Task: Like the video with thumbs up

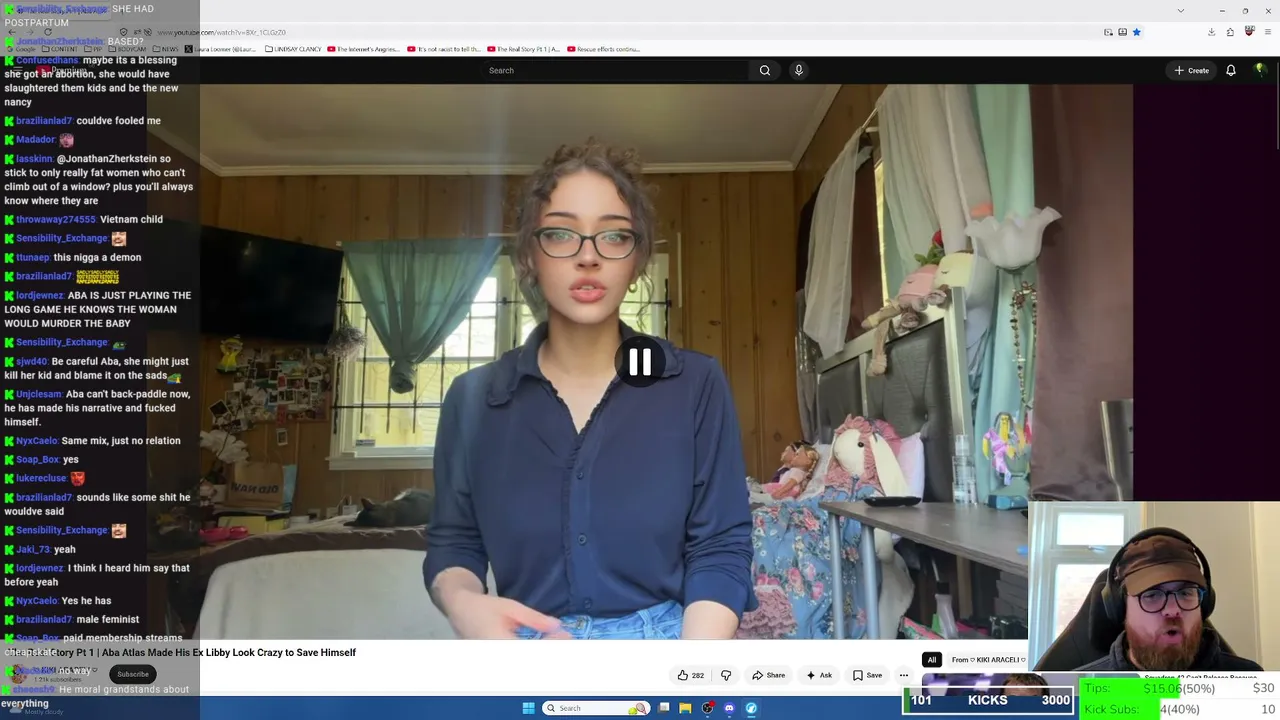Action: pyautogui.click(x=690, y=675)
